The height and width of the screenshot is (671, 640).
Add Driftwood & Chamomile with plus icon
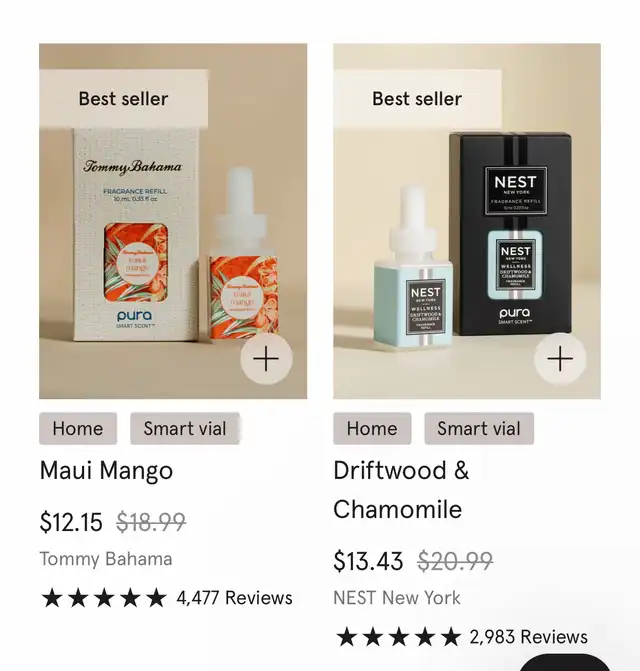coord(560,359)
